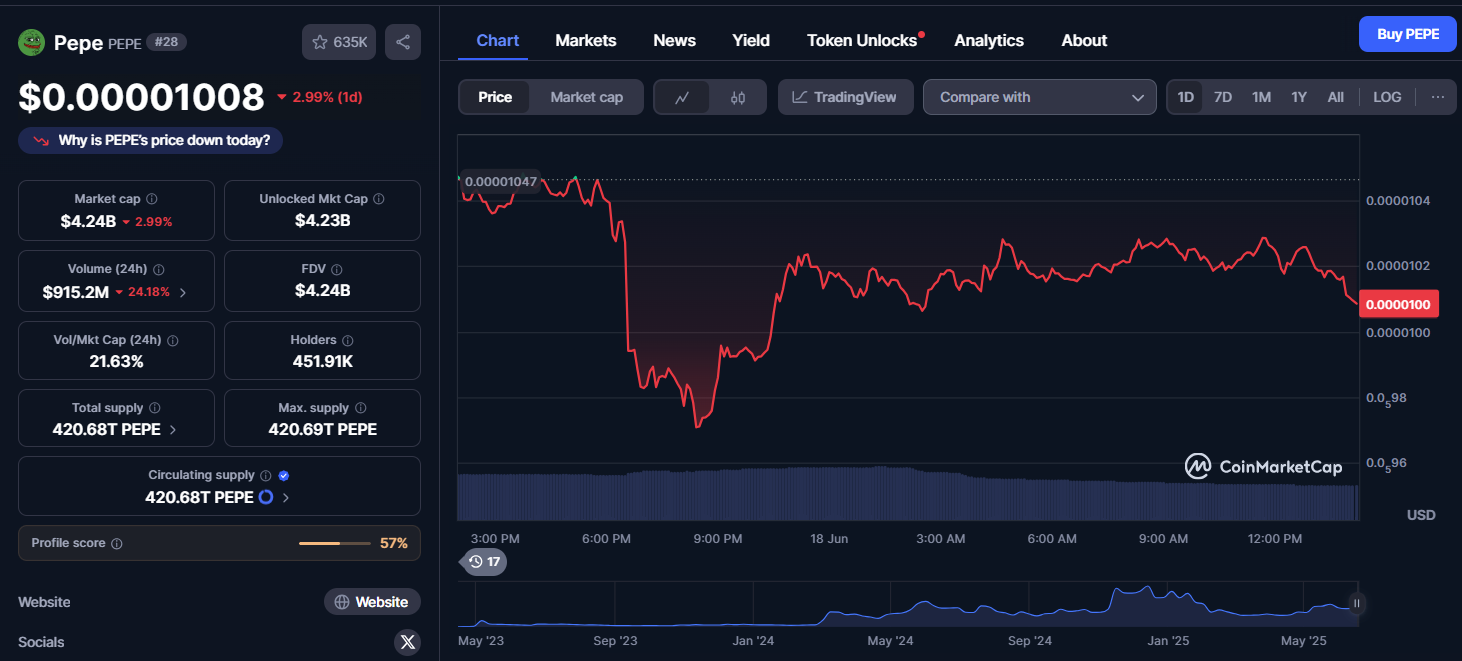This screenshot has height=661, width=1462.
Task: Toggle LOG scale on chart
Action: click(1387, 97)
